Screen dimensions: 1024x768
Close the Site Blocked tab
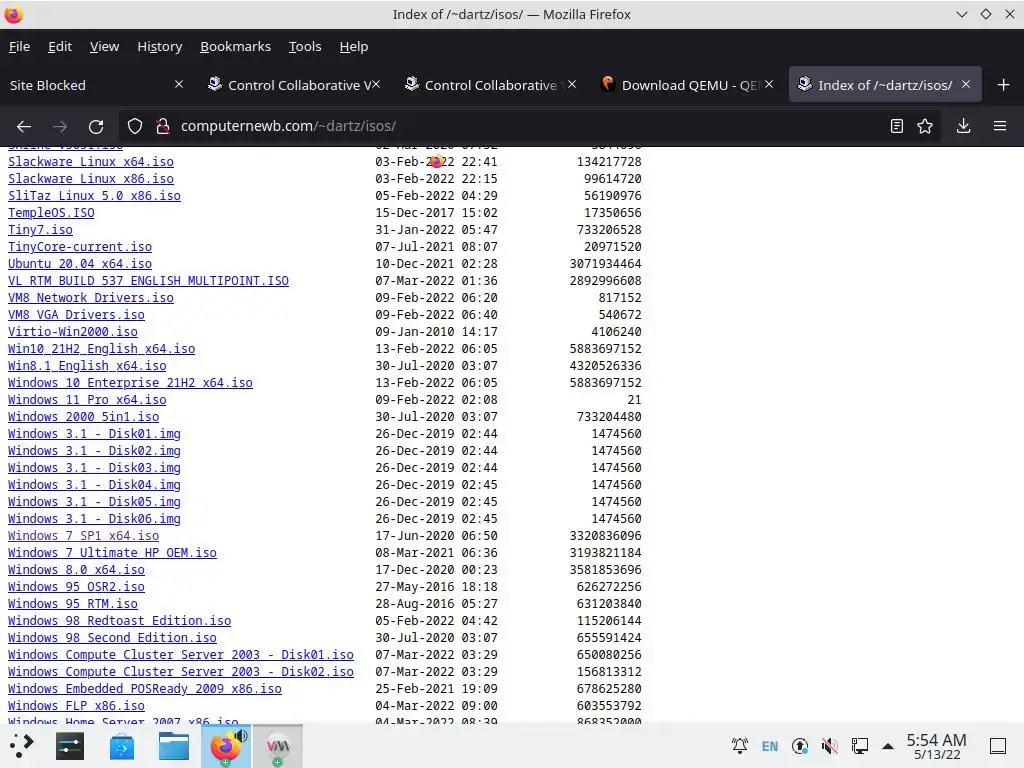(x=179, y=84)
